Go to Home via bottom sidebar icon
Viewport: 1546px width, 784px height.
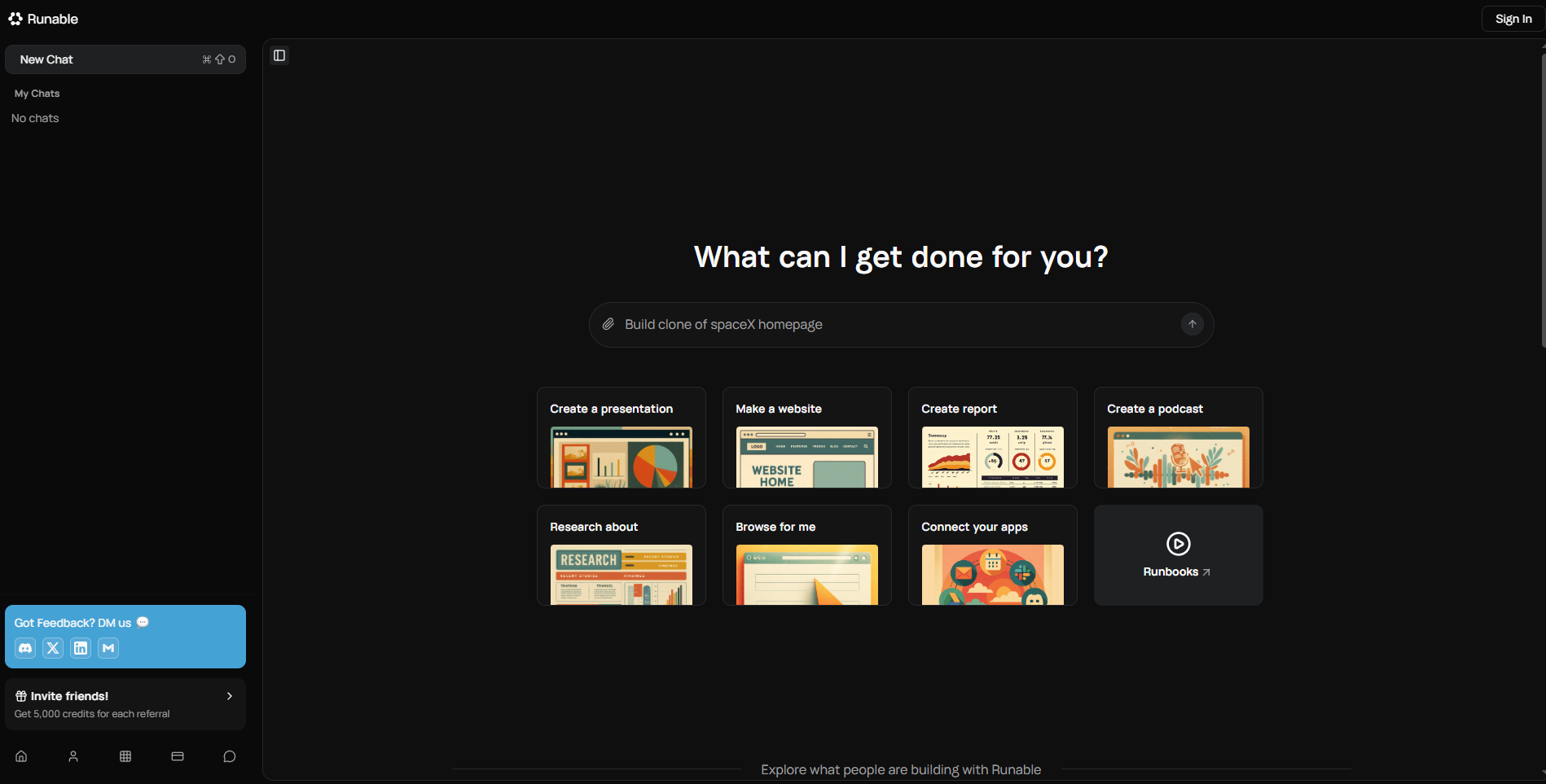pyautogui.click(x=21, y=756)
